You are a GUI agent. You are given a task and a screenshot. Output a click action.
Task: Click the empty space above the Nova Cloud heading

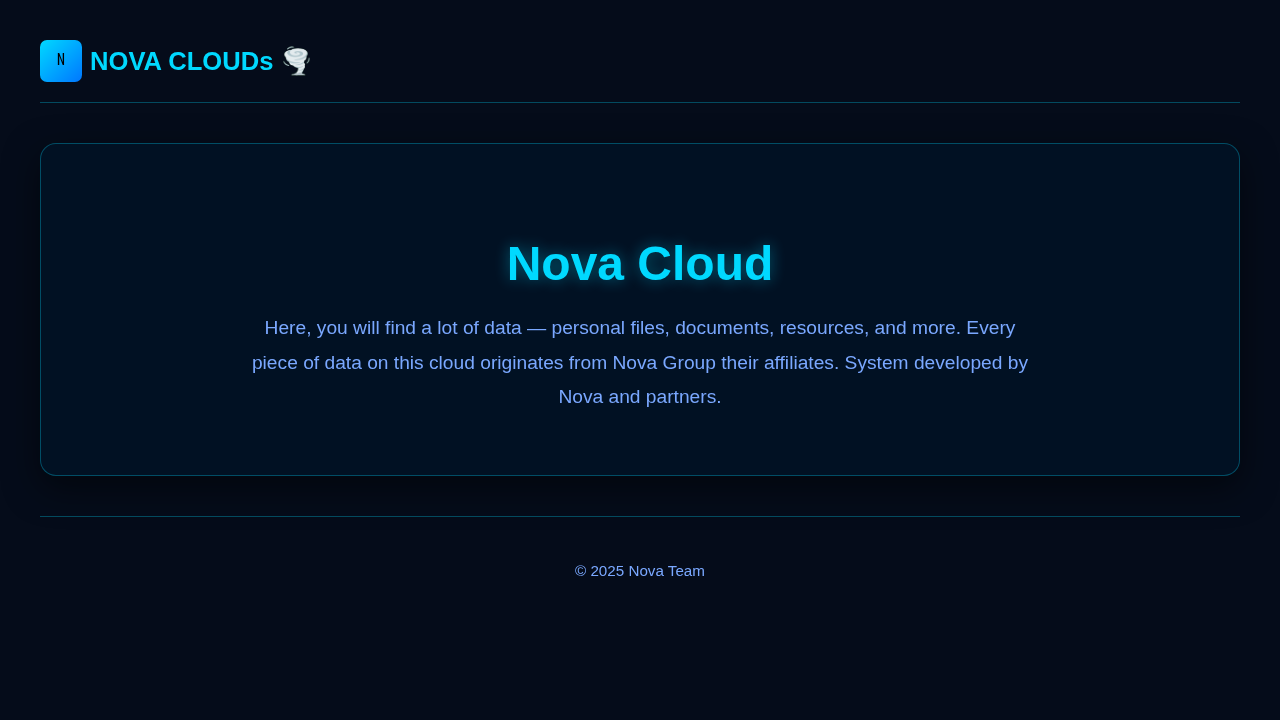pyautogui.click(x=640, y=190)
